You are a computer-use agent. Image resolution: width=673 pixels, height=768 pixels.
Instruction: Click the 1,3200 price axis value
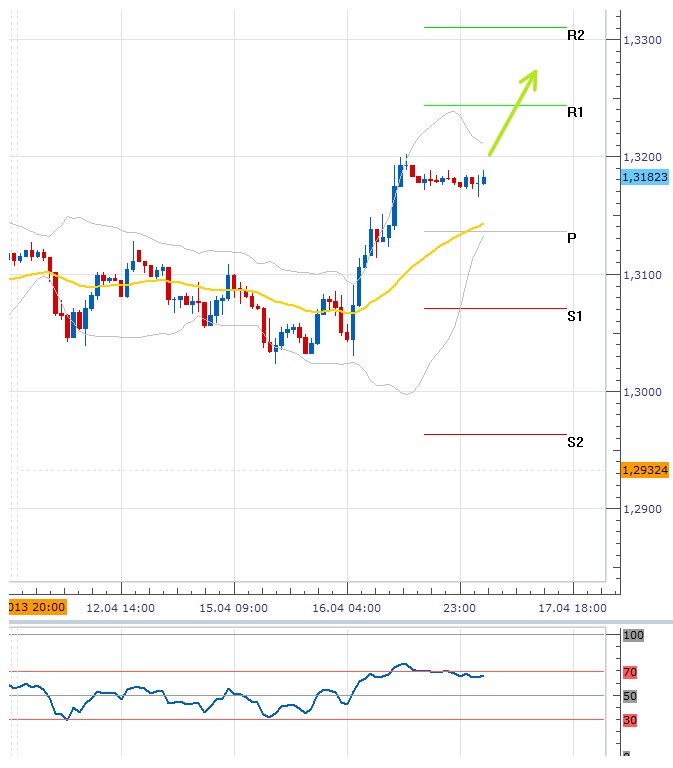pyautogui.click(x=642, y=157)
